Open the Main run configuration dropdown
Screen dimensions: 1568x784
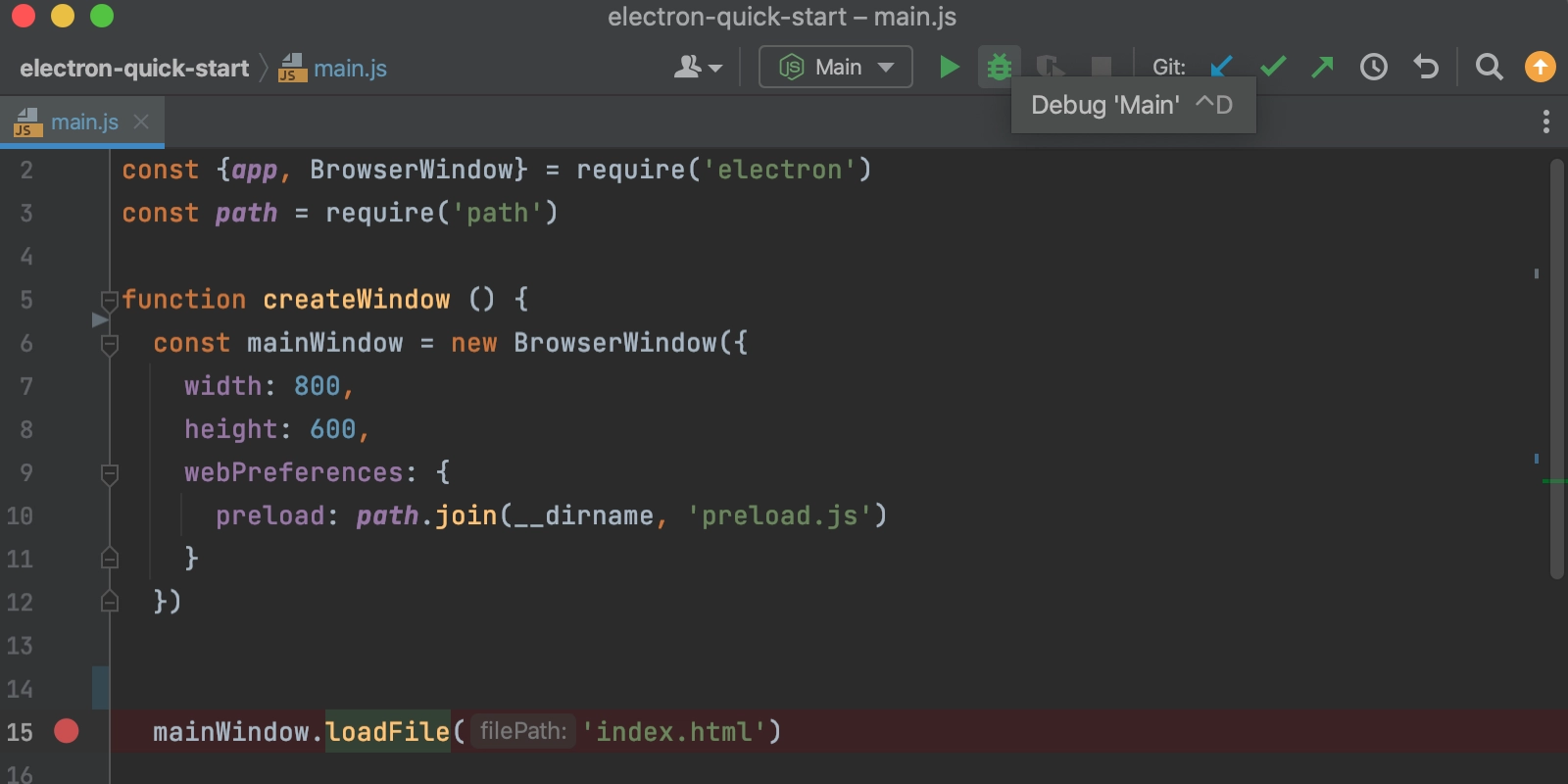pyautogui.click(x=836, y=67)
